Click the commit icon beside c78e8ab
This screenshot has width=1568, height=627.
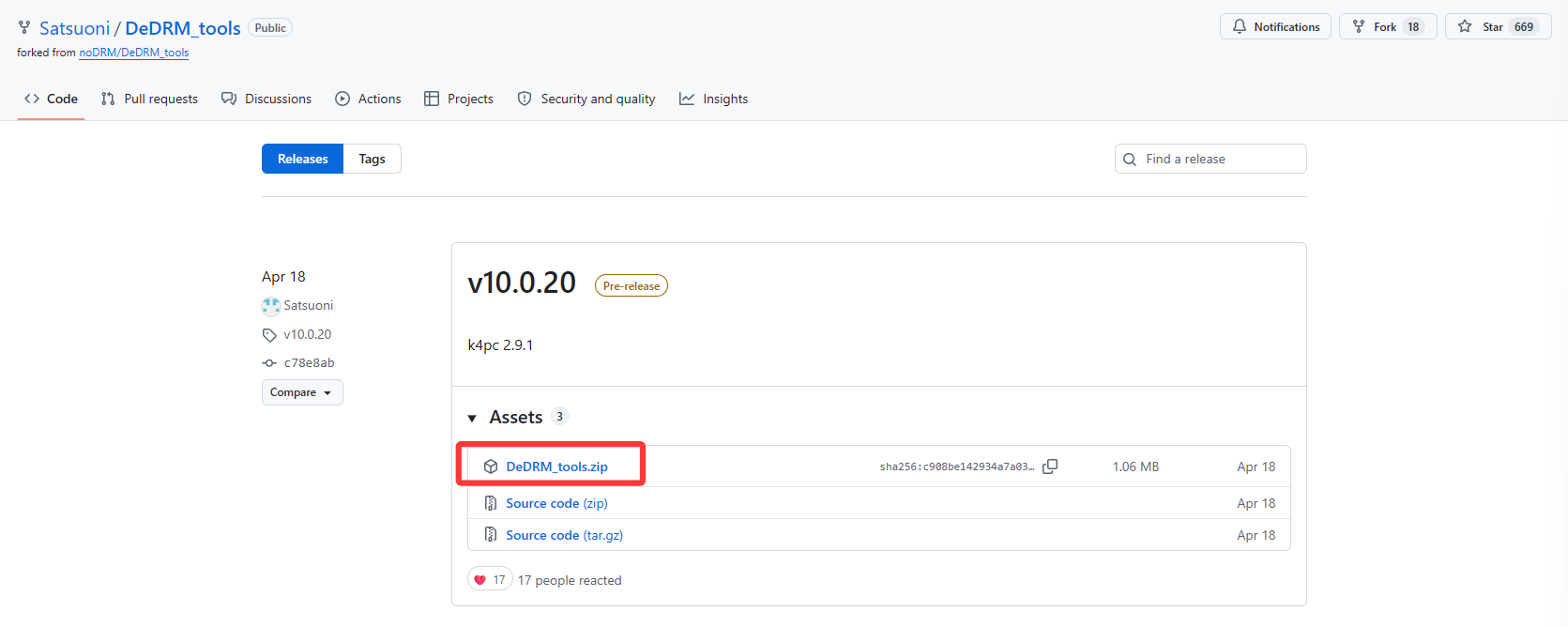click(269, 363)
